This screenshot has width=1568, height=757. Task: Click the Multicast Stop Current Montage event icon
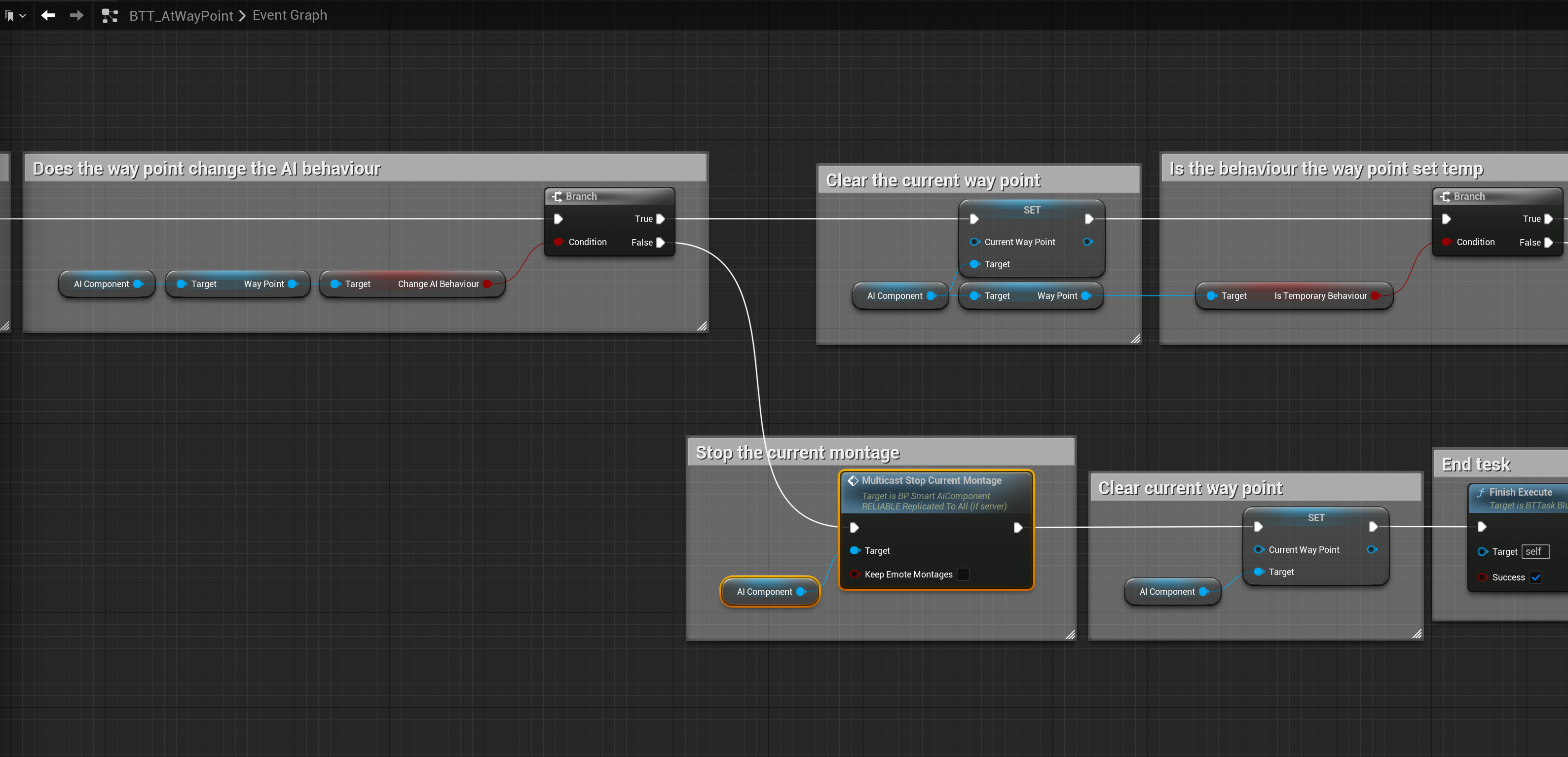[853, 480]
